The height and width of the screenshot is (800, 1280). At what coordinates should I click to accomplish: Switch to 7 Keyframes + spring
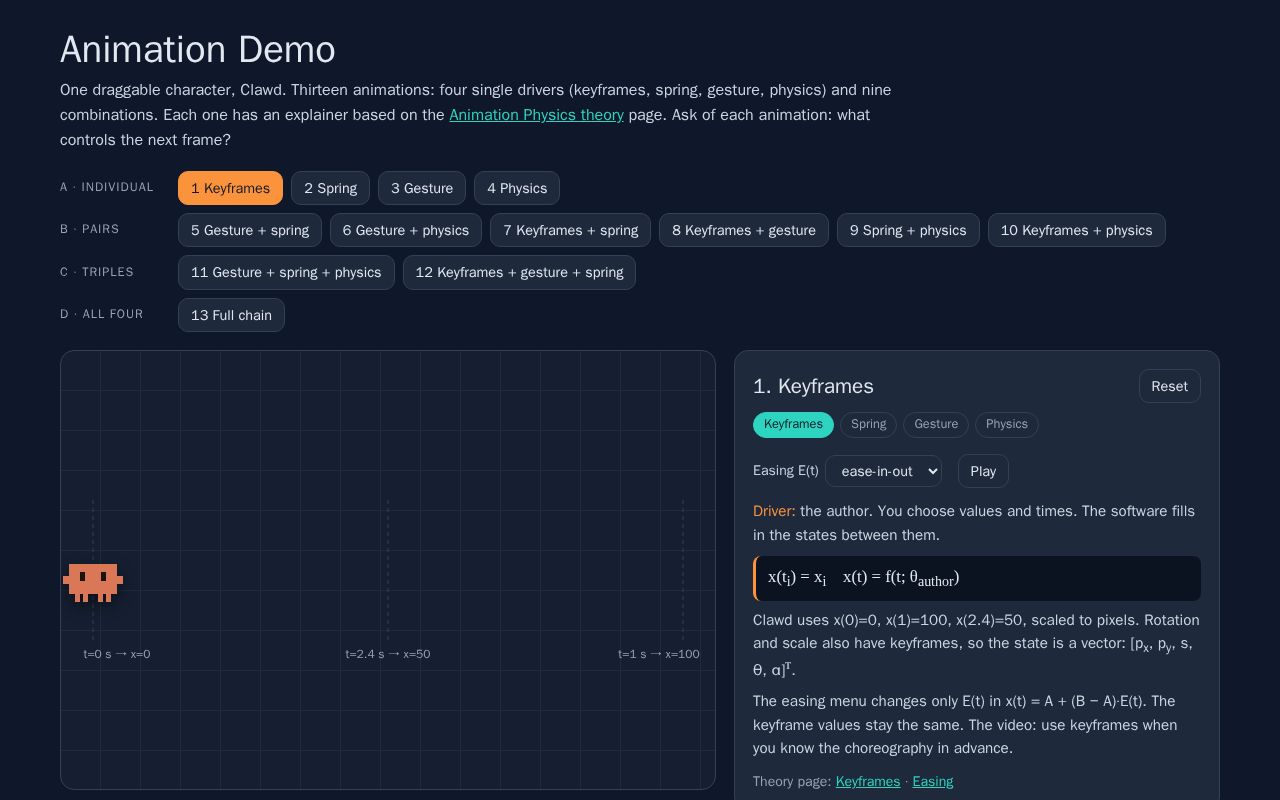coord(571,230)
